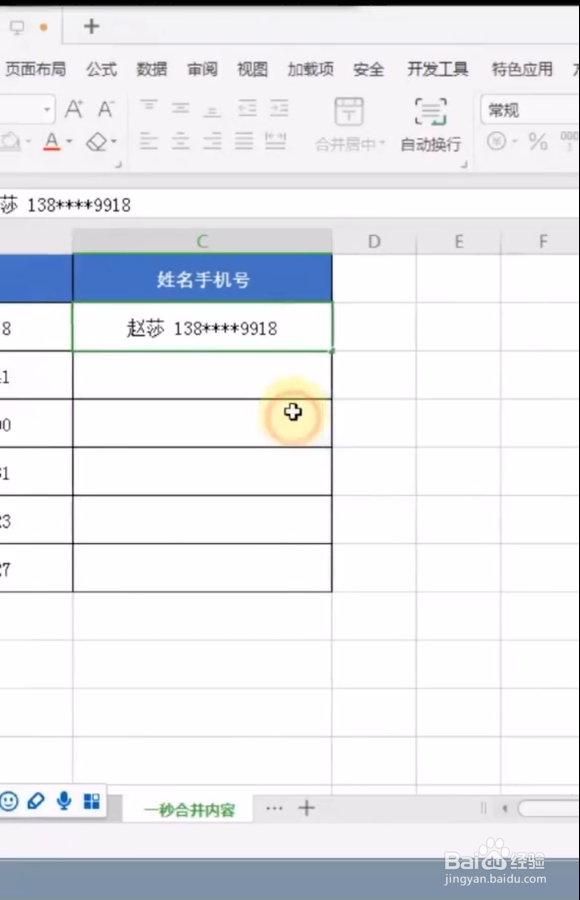Click the 合并居中 merge icon

[x=349, y=111]
